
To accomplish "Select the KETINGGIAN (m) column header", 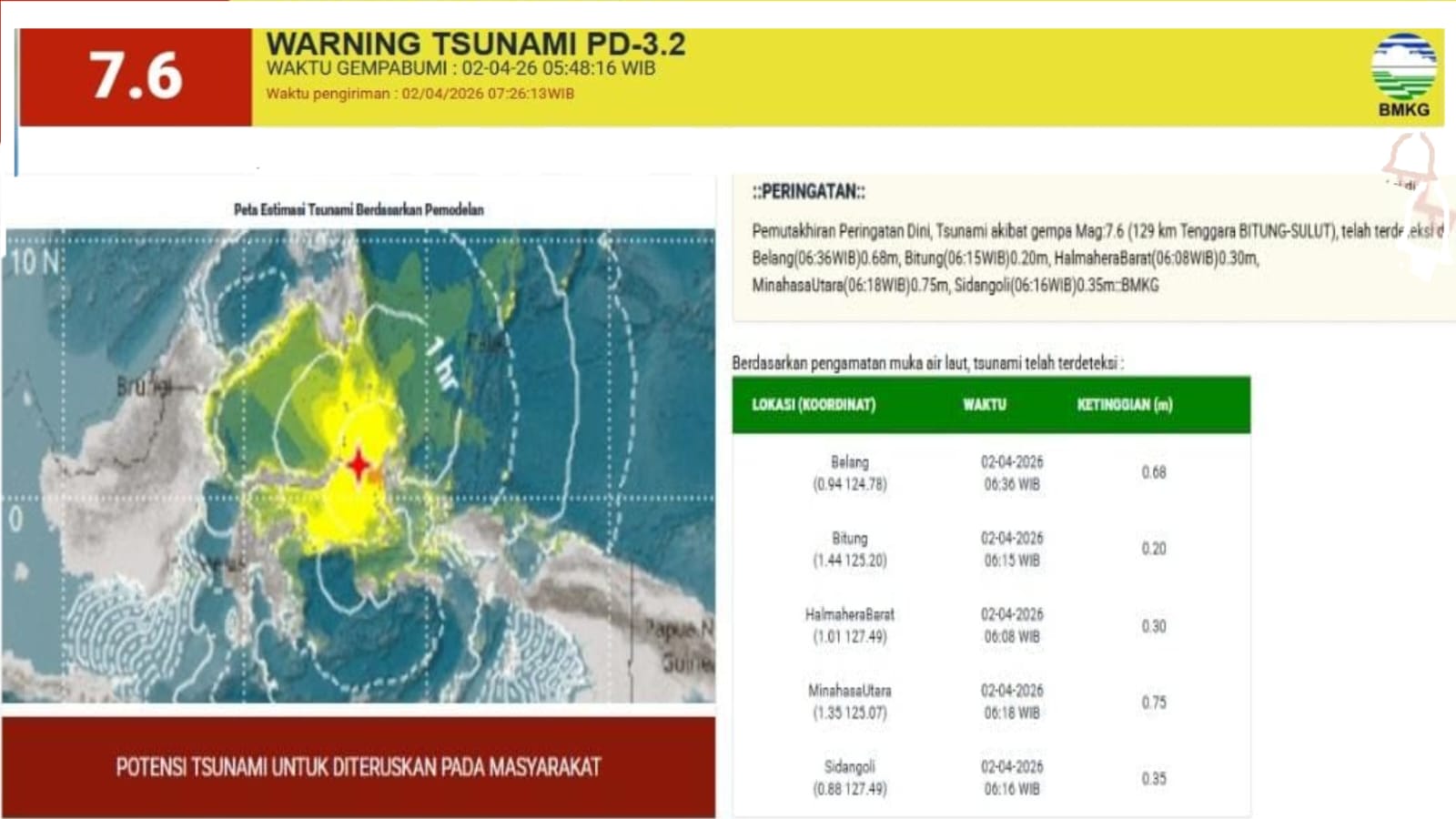I will [x=1125, y=405].
